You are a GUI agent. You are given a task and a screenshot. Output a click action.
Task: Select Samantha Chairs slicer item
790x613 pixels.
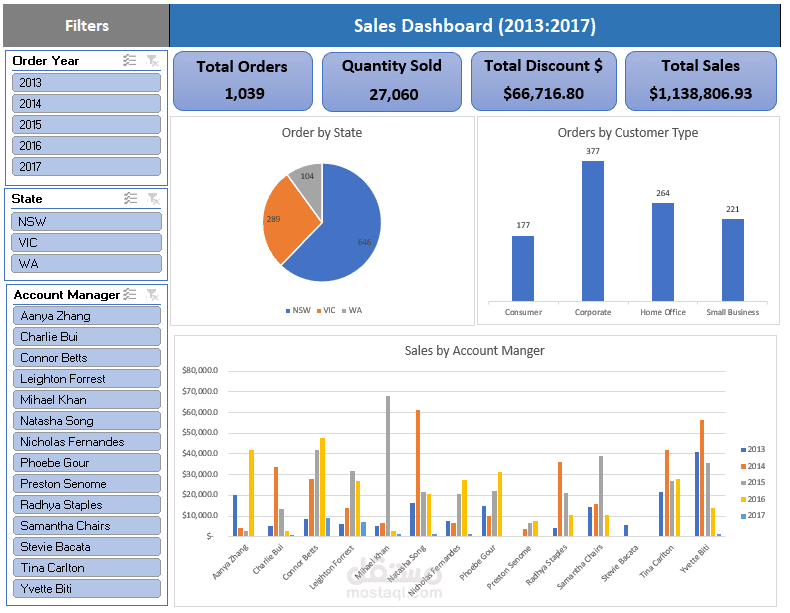(87, 526)
